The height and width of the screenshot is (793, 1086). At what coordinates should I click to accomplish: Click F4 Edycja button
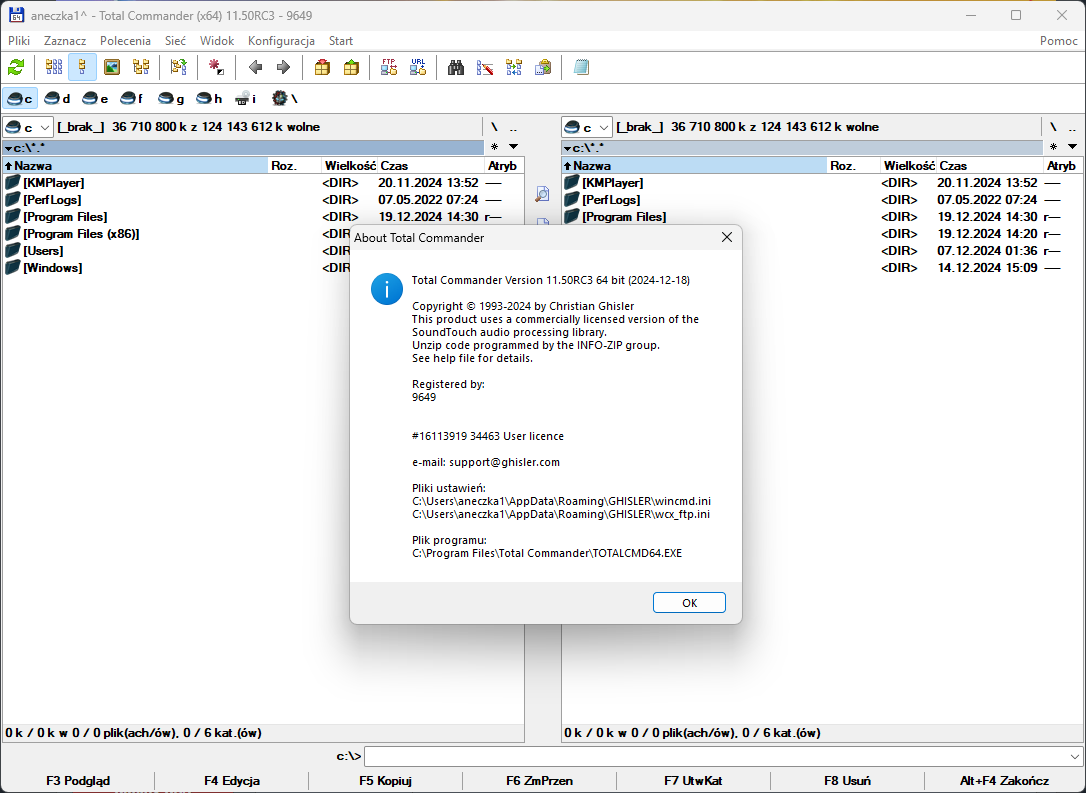pyautogui.click(x=232, y=781)
